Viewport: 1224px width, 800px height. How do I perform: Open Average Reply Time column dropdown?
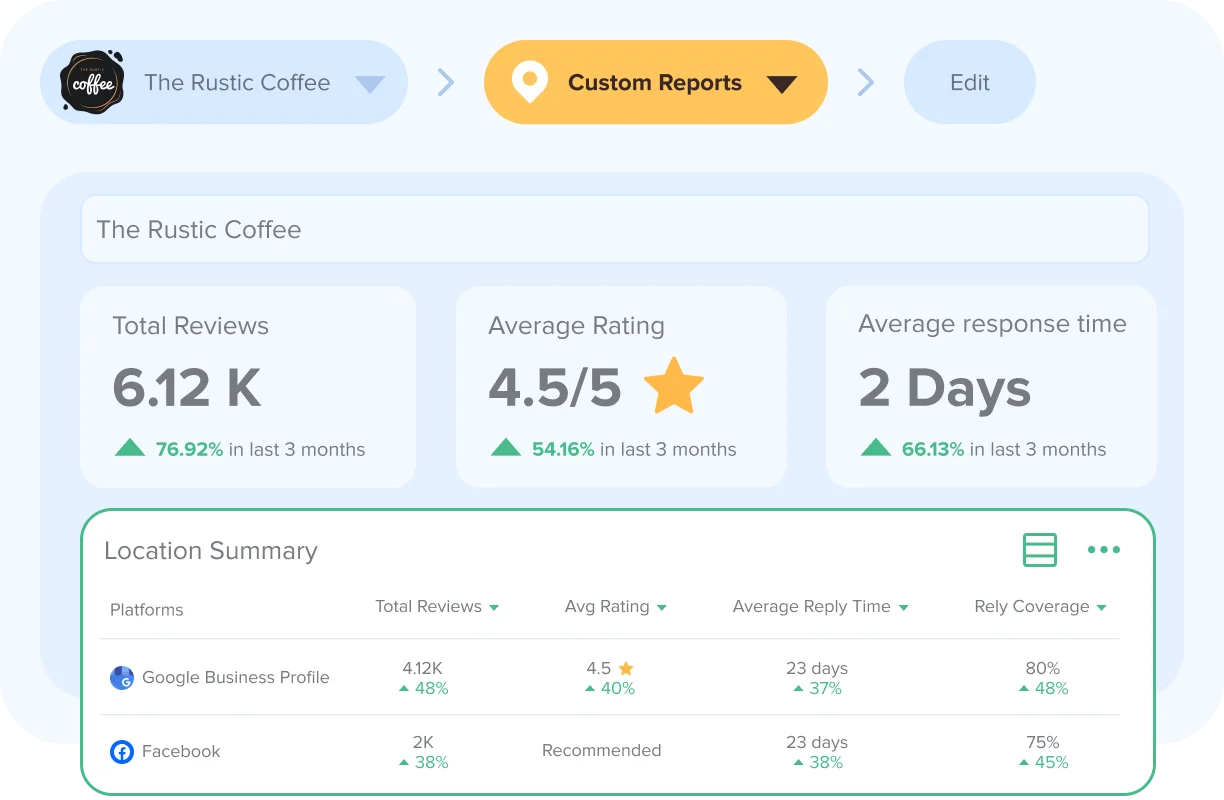click(903, 608)
